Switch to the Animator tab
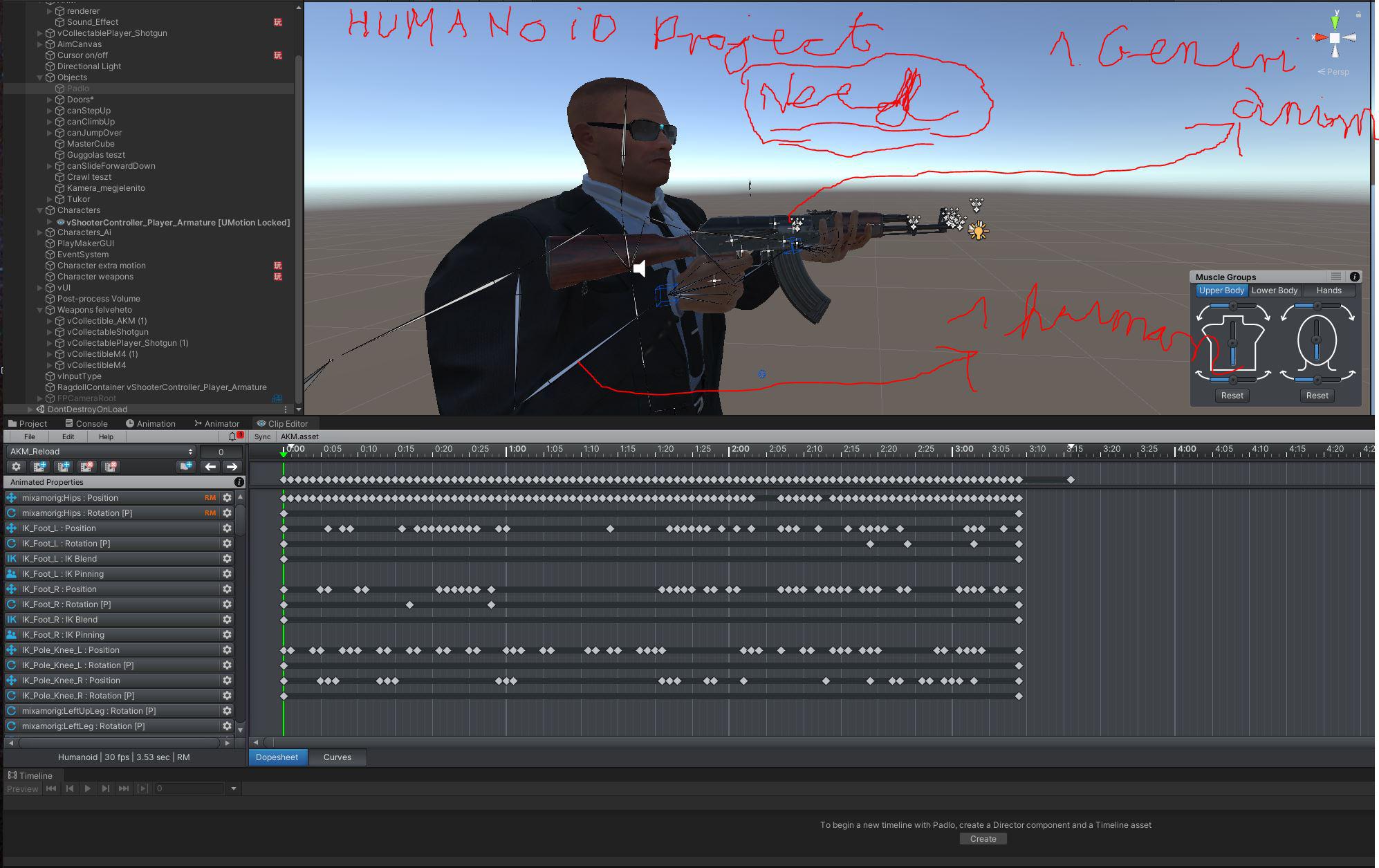This screenshot has height=868, width=1379. click(x=217, y=423)
